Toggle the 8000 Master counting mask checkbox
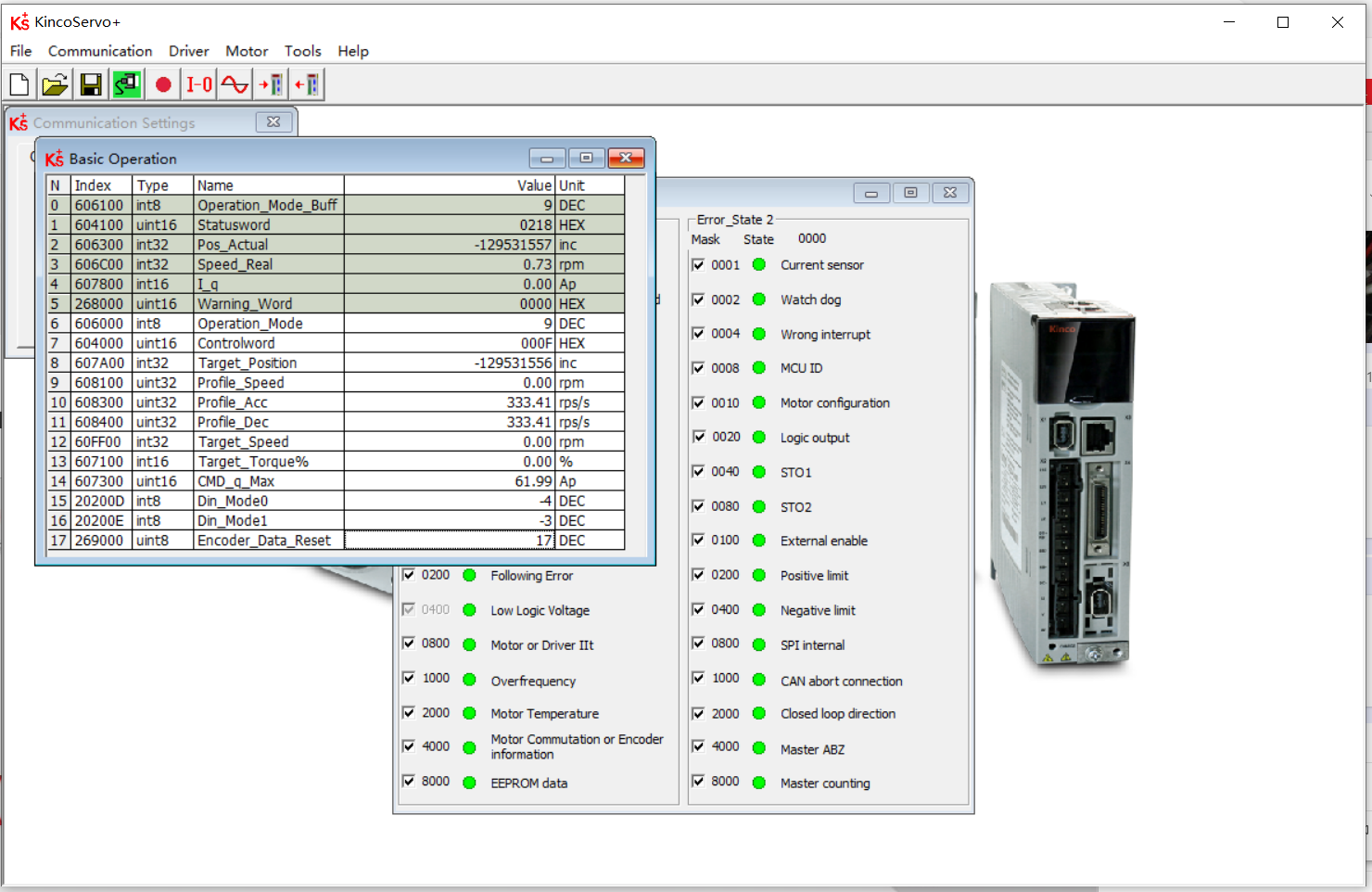This screenshot has width=1372, height=892. [698, 782]
